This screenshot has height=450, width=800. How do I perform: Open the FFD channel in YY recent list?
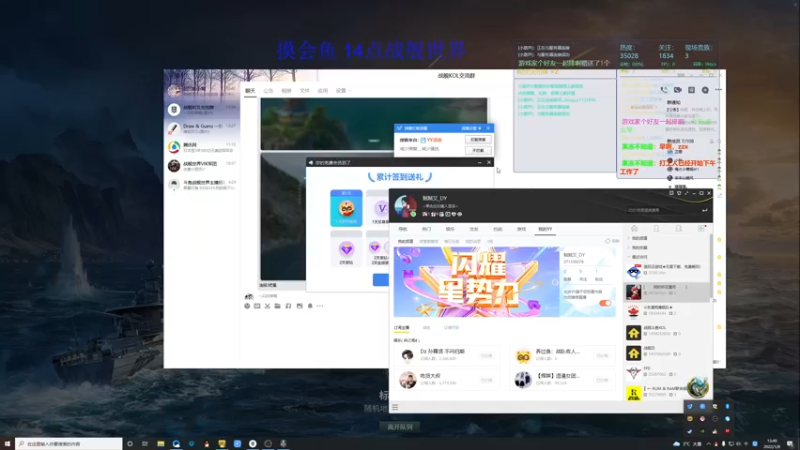click(666, 372)
